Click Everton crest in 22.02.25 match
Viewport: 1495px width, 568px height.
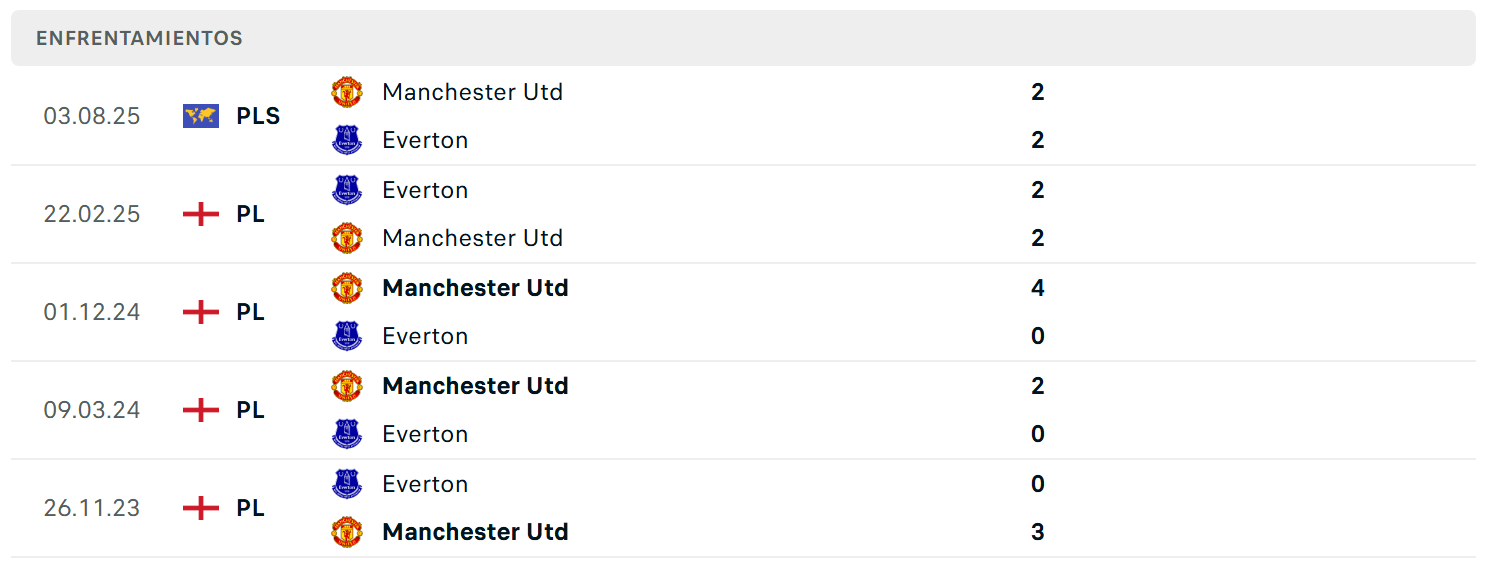(347, 190)
